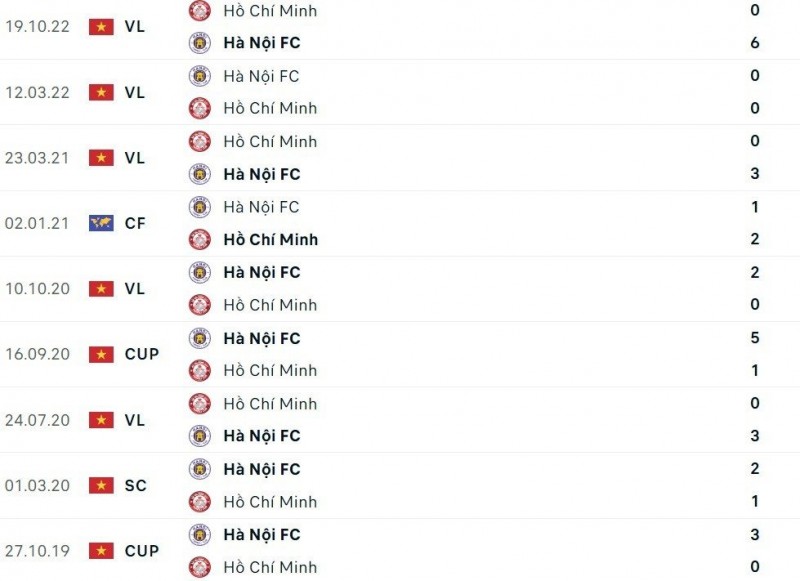Click Hà Nội FC crest in 19.10.22 match
The height and width of the screenshot is (581, 800).
pyautogui.click(x=200, y=43)
